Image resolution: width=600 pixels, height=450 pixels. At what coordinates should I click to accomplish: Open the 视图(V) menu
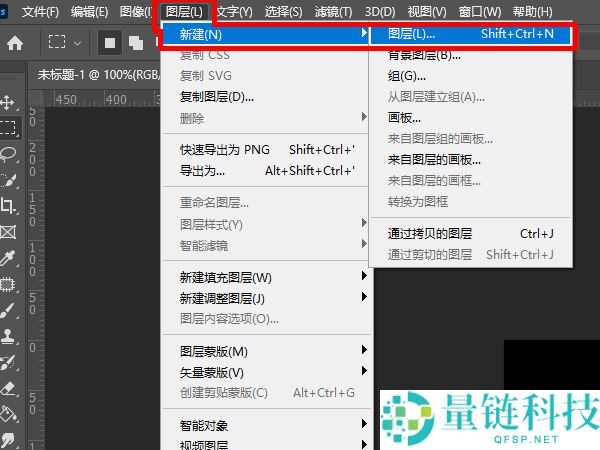(x=427, y=12)
